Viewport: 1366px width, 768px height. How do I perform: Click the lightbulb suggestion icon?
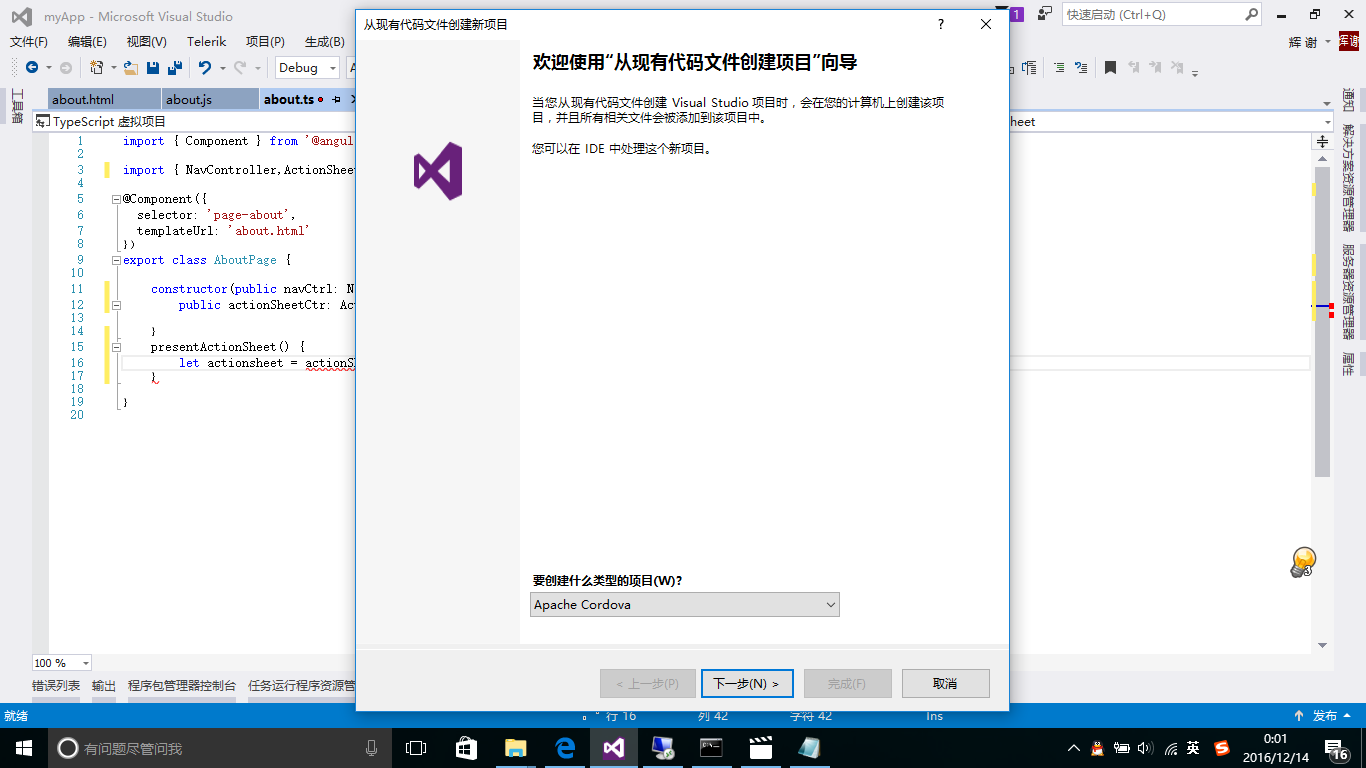(x=1302, y=562)
